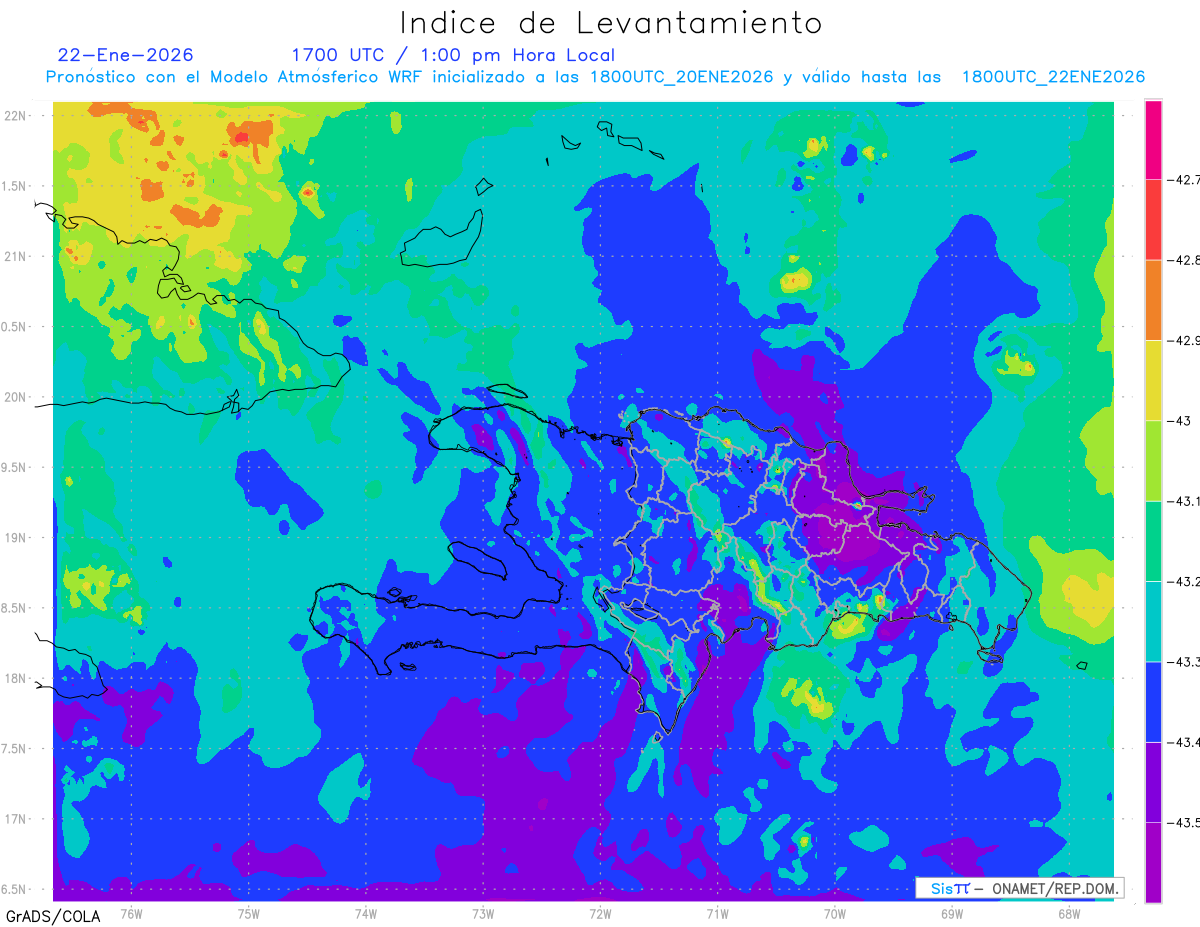Click the 'SisTT – ONAMET/REP.DOM.' label box
Viewport: 1200px width, 927px height.
click(1019, 888)
